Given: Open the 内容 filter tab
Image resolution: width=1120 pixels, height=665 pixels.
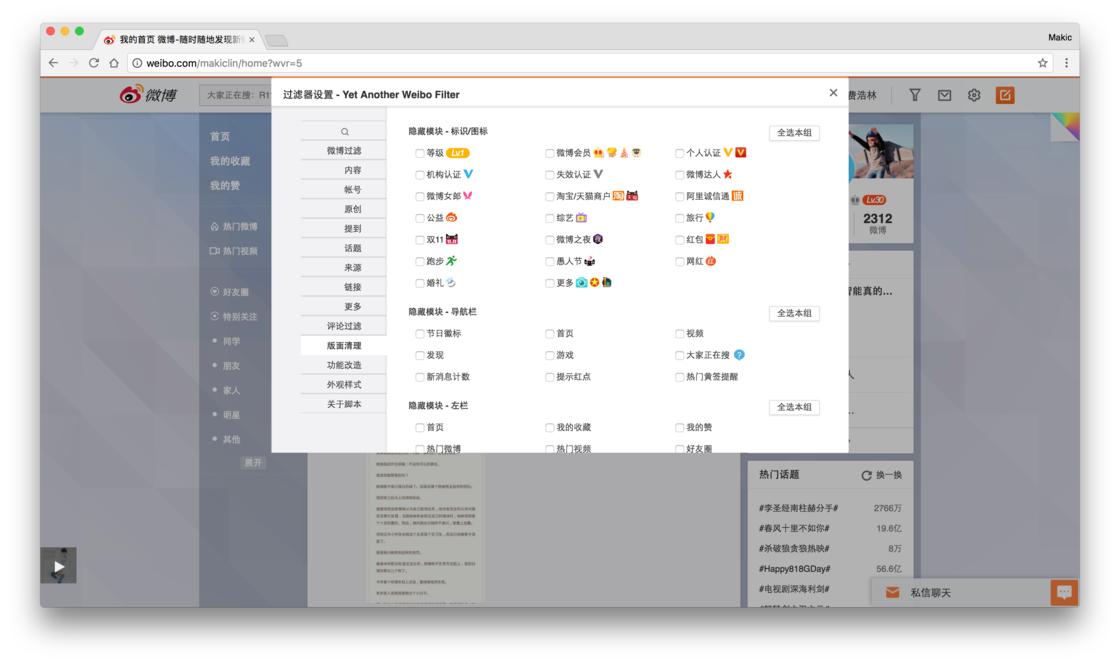Looking at the screenshot, I should tap(344, 170).
